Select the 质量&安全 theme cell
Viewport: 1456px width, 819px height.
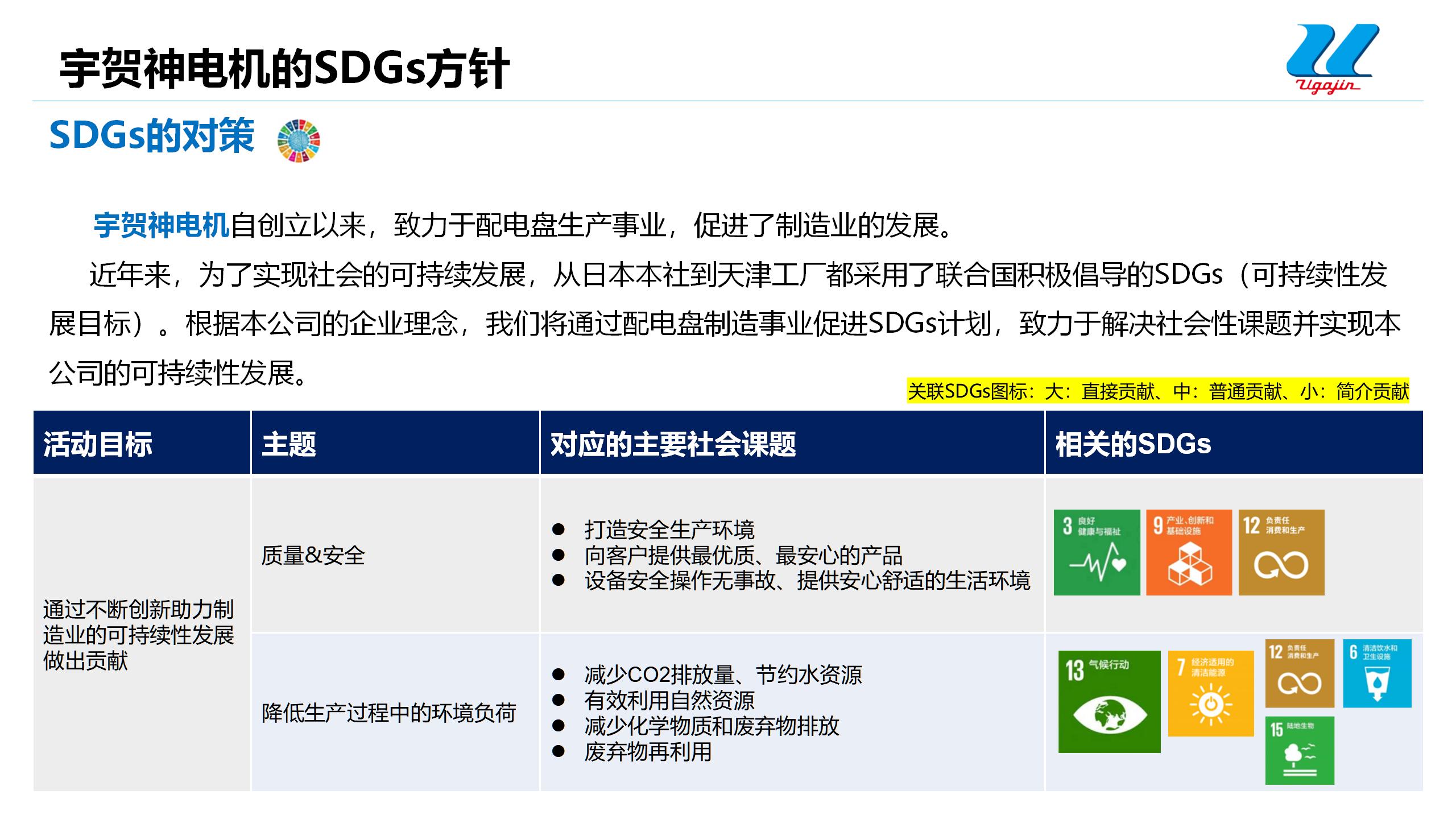313,555
